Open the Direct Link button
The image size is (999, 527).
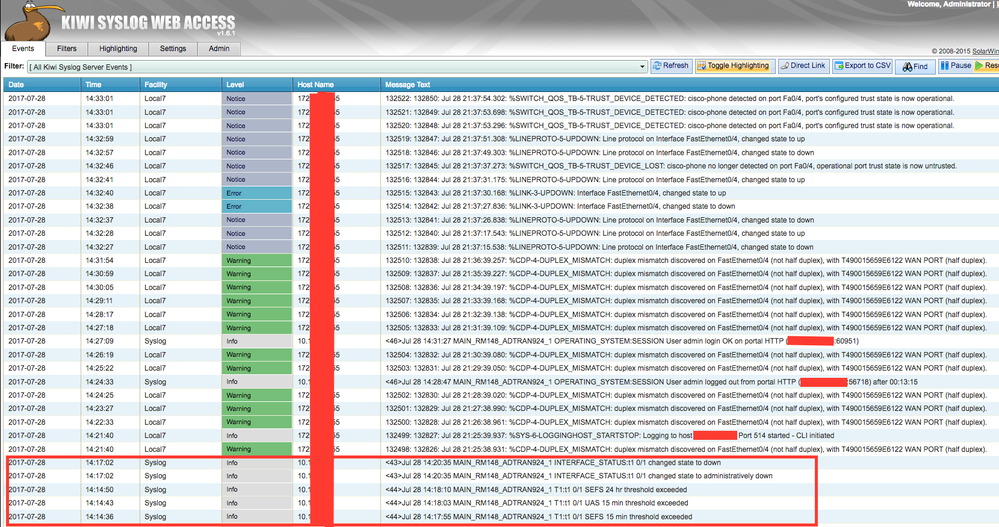[803, 66]
